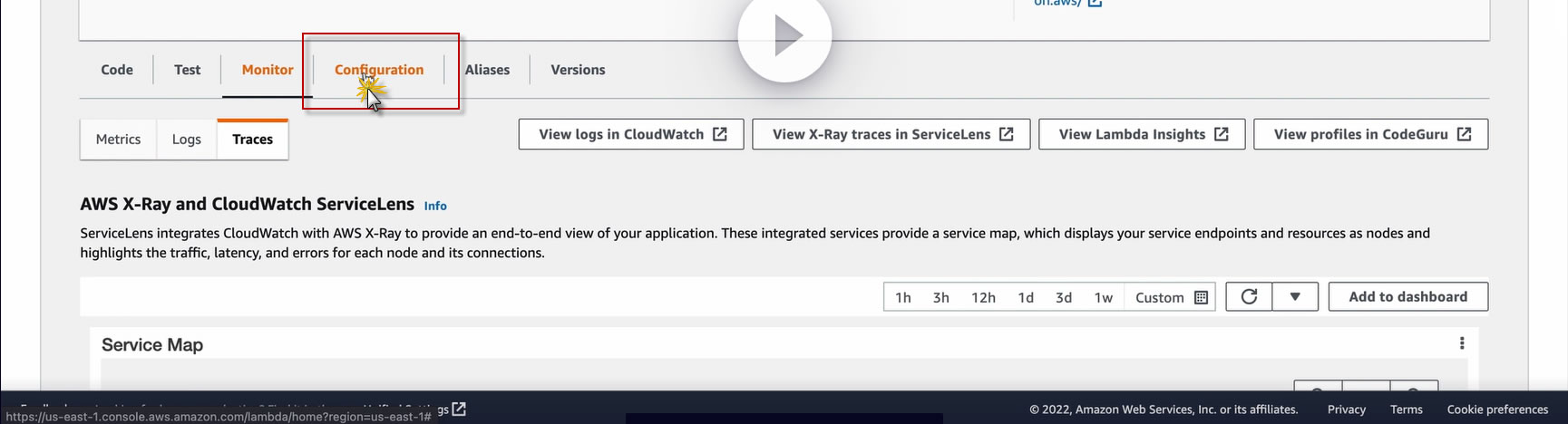Click View Lambda Insights button
The width and height of the screenshot is (1568, 424).
(x=1142, y=134)
